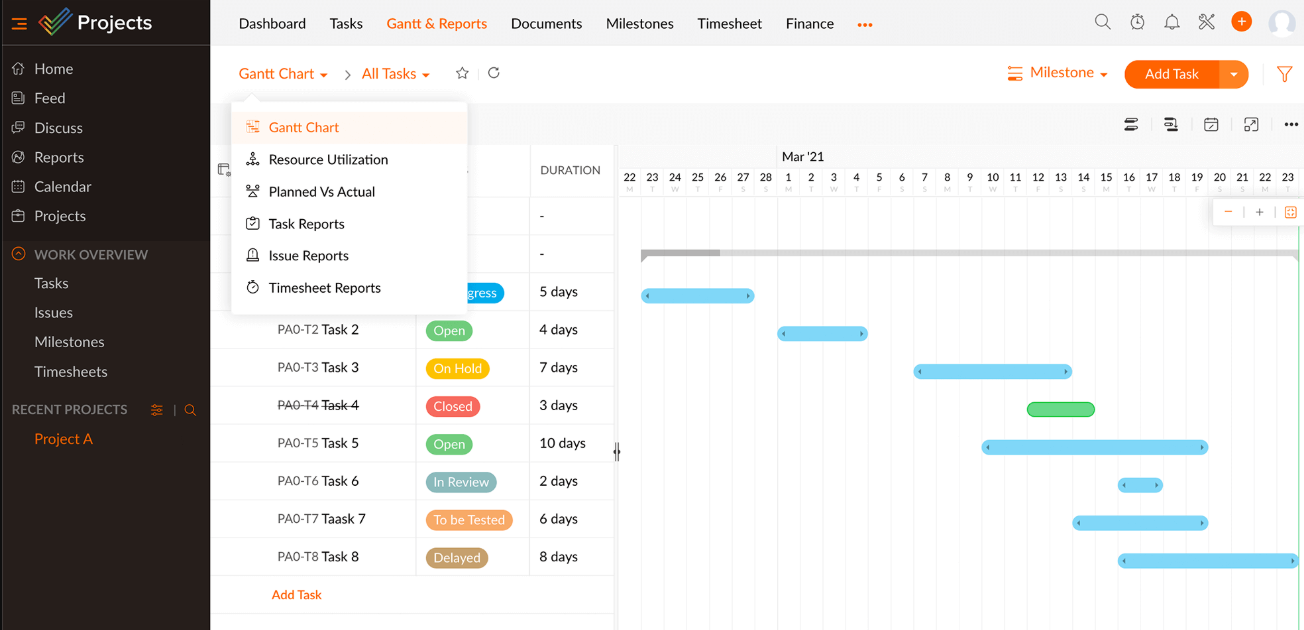The height and width of the screenshot is (630, 1304).
Task: Select Planned Vs Actual report
Action: [349, 191]
